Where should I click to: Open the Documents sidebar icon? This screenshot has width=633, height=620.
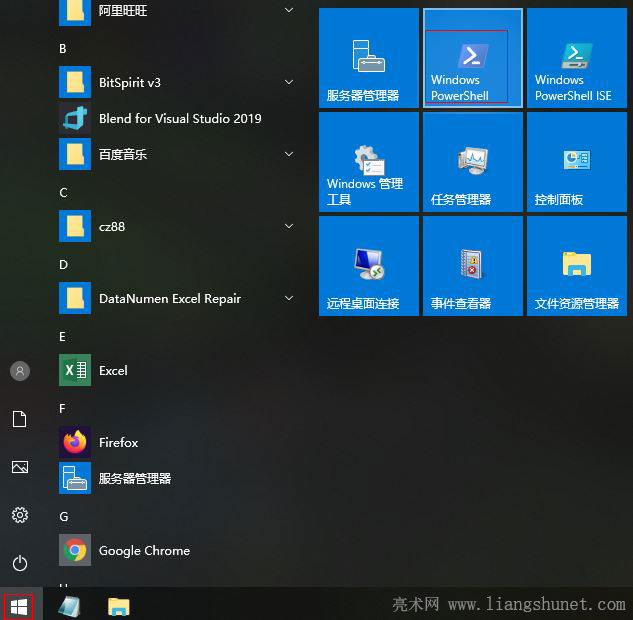point(20,419)
